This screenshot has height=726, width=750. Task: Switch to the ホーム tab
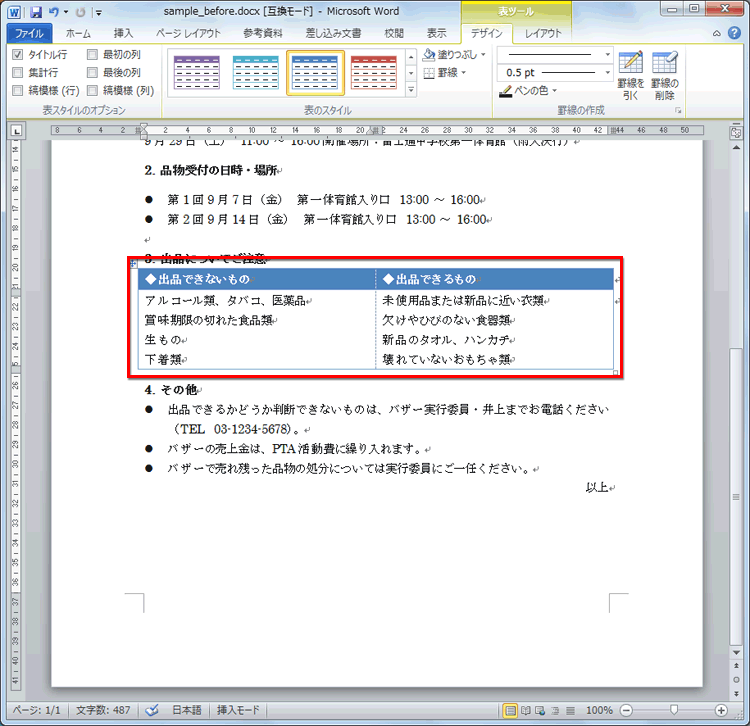(78, 33)
